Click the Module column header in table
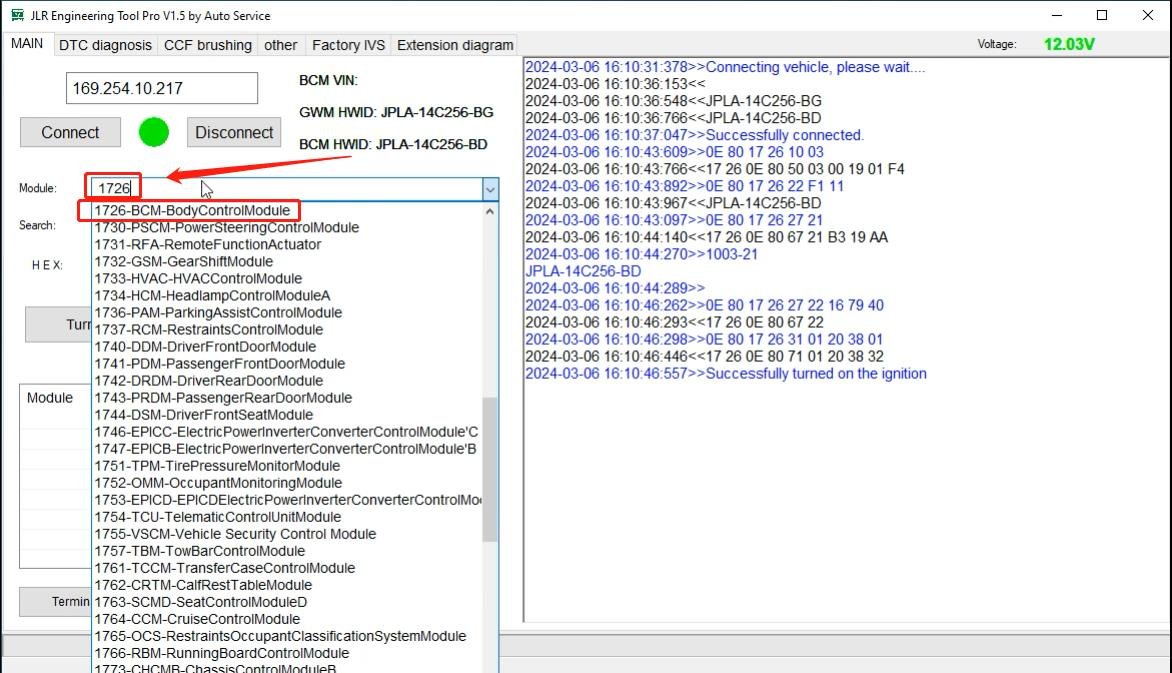The width and height of the screenshot is (1172, 673). (x=50, y=398)
